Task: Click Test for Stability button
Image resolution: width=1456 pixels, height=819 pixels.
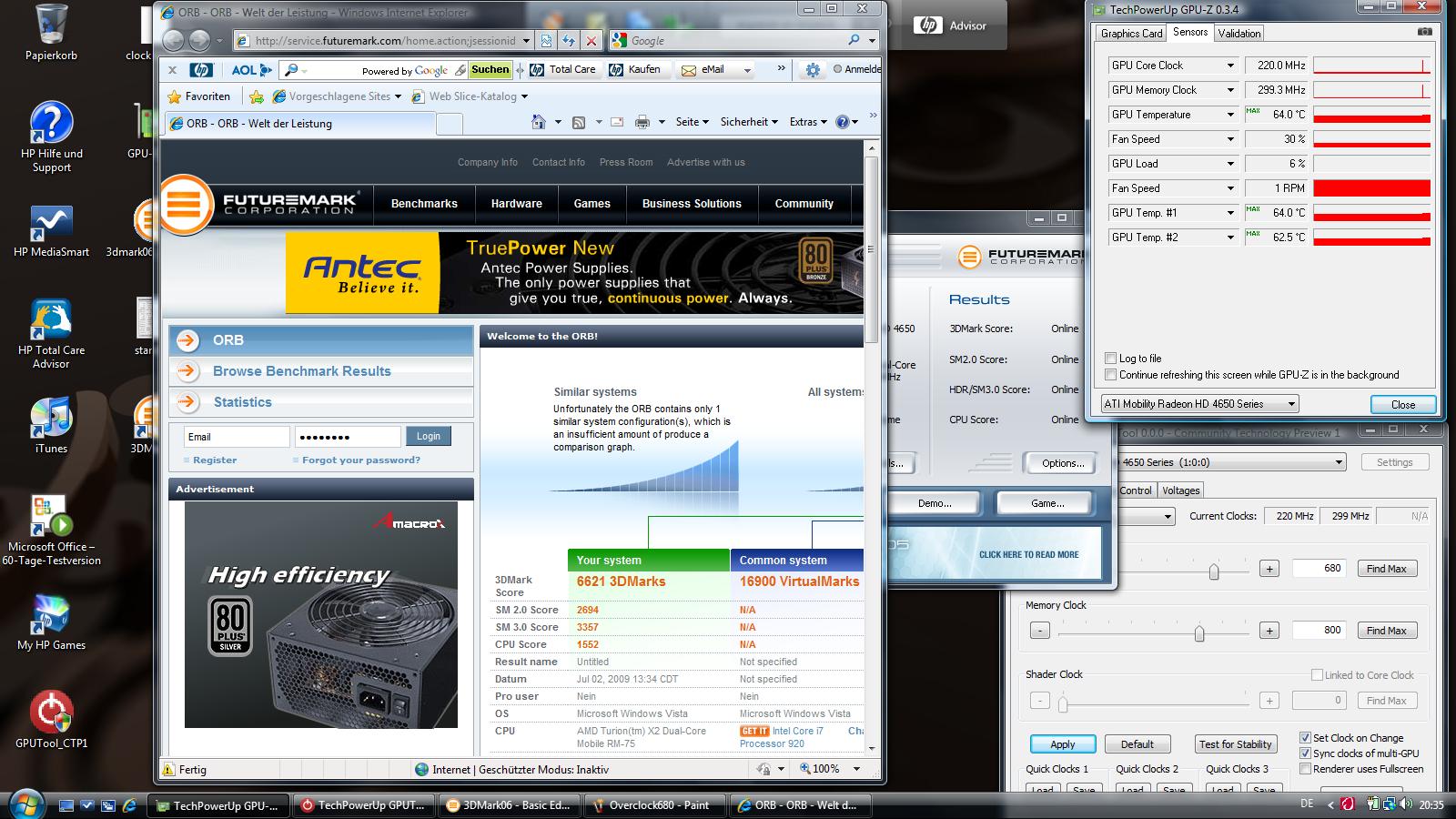Action: 1235,744
